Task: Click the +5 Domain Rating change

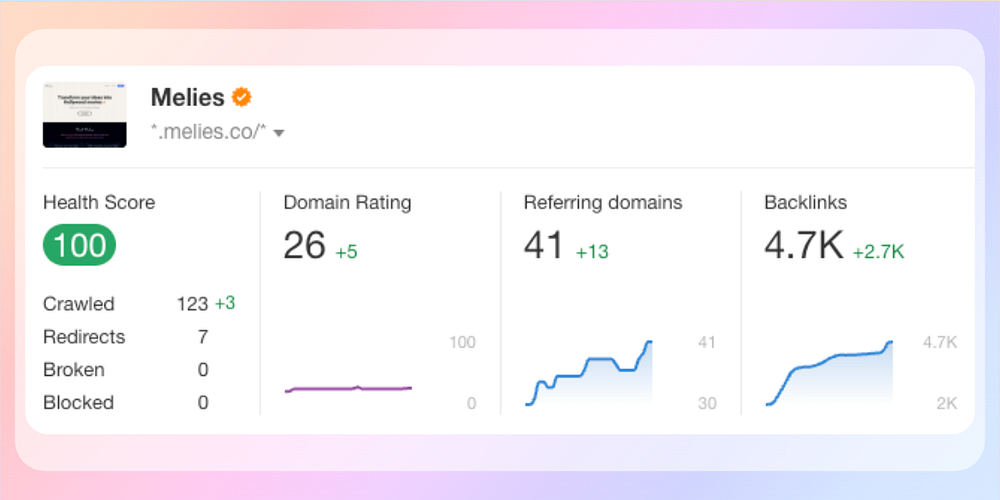Action: click(346, 252)
